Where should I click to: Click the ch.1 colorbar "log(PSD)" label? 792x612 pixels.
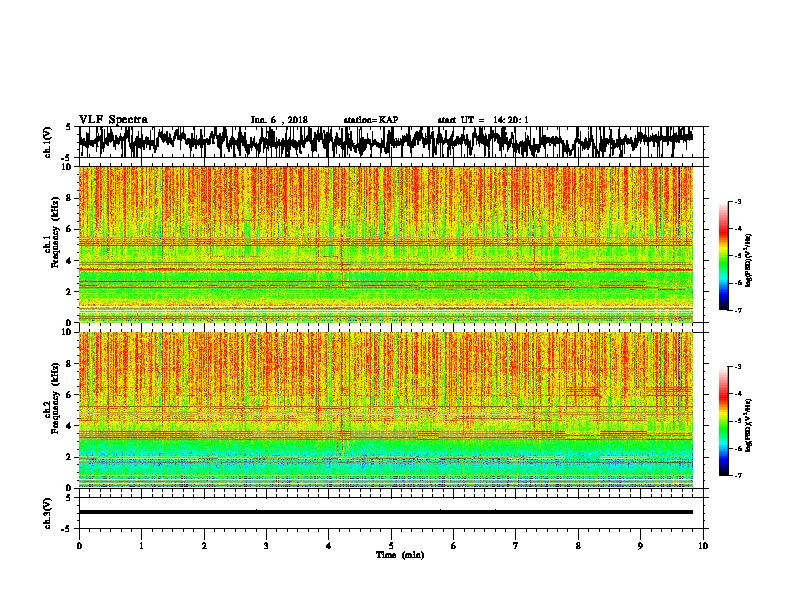[748, 261]
